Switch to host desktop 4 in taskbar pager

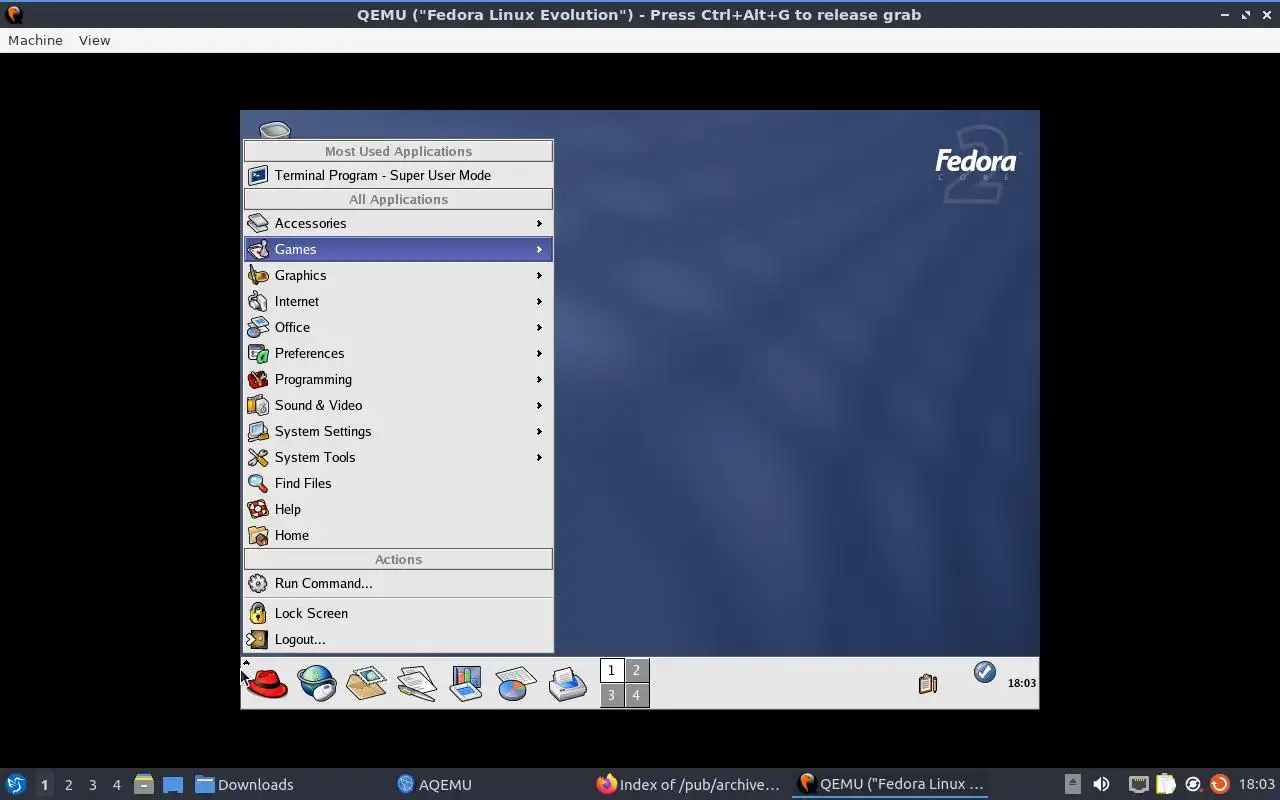[116, 784]
